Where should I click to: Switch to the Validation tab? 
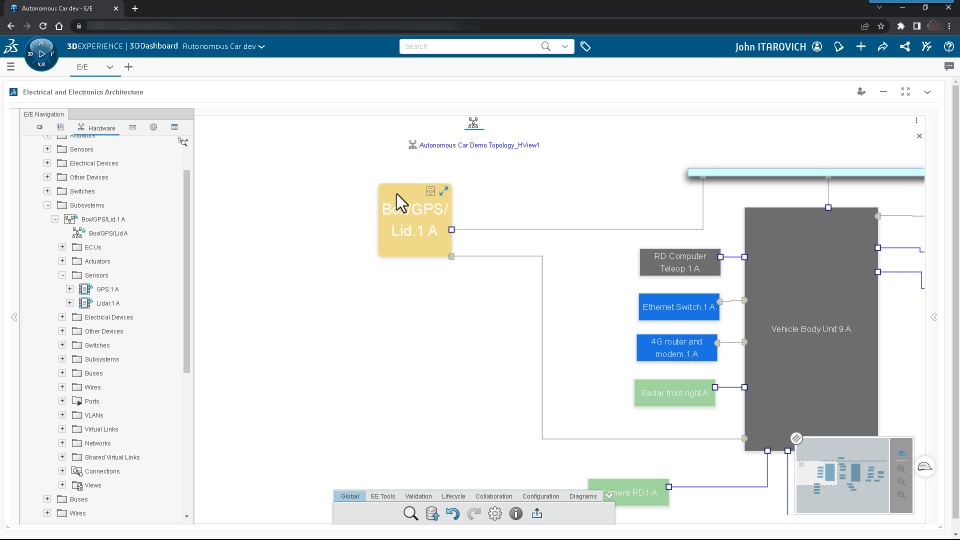(x=418, y=497)
